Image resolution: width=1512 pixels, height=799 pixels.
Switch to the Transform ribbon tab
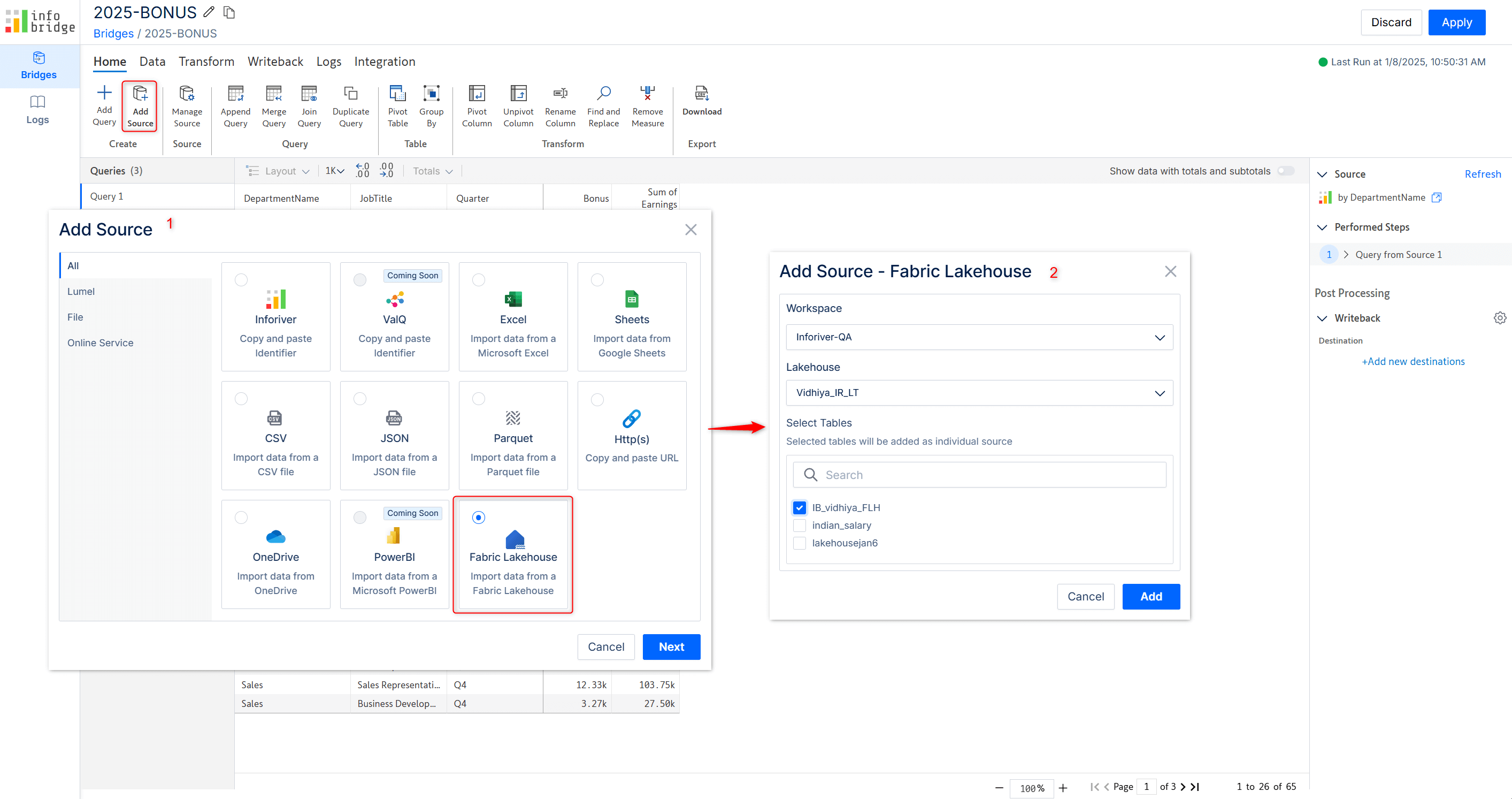[205, 61]
